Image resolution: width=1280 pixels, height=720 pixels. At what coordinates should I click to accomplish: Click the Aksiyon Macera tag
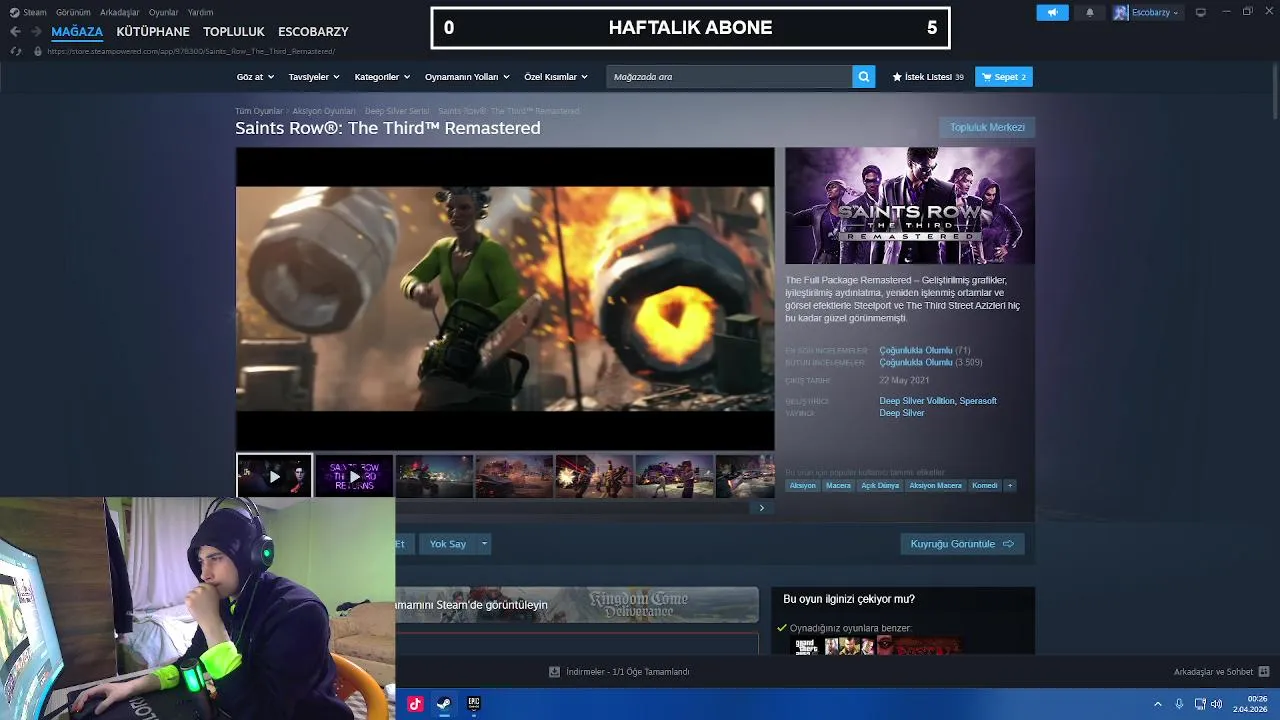[935, 486]
